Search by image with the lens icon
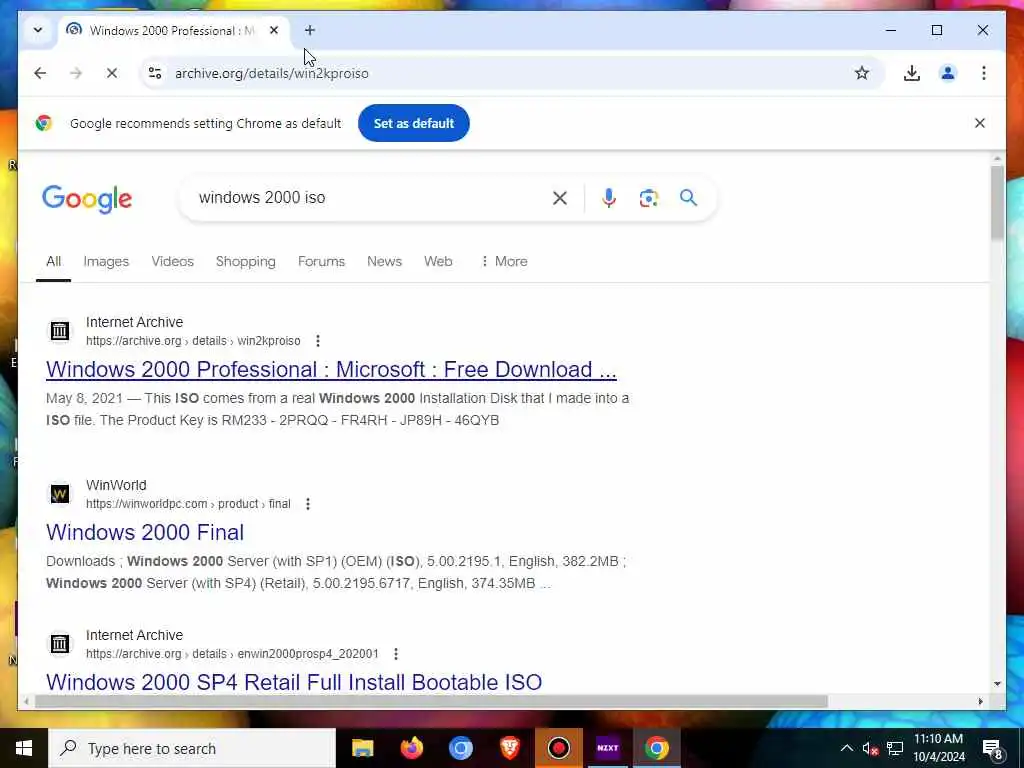1024x768 pixels. click(648, 198)
